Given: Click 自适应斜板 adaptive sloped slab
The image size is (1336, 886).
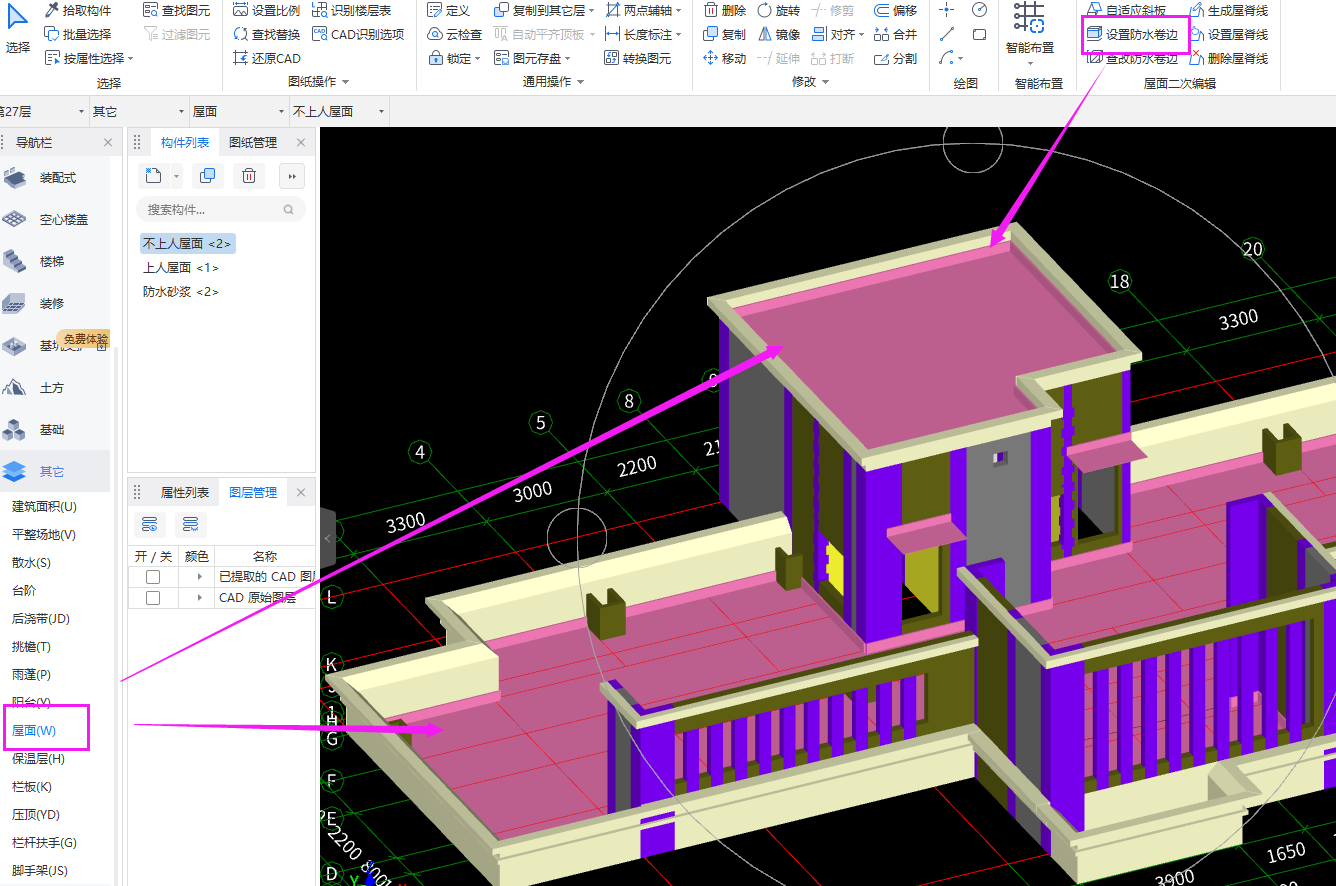Looking at the screenshot, I should click(1126, 10).
